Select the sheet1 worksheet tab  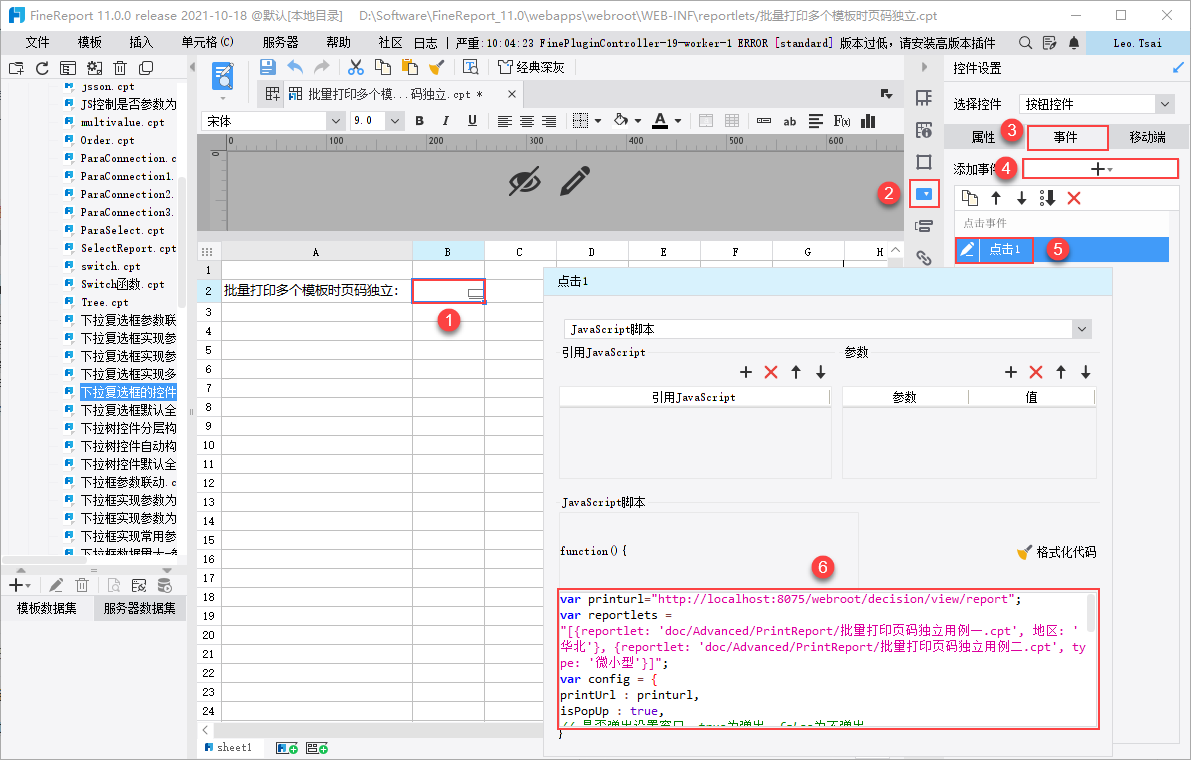click(x=228, y=748)
